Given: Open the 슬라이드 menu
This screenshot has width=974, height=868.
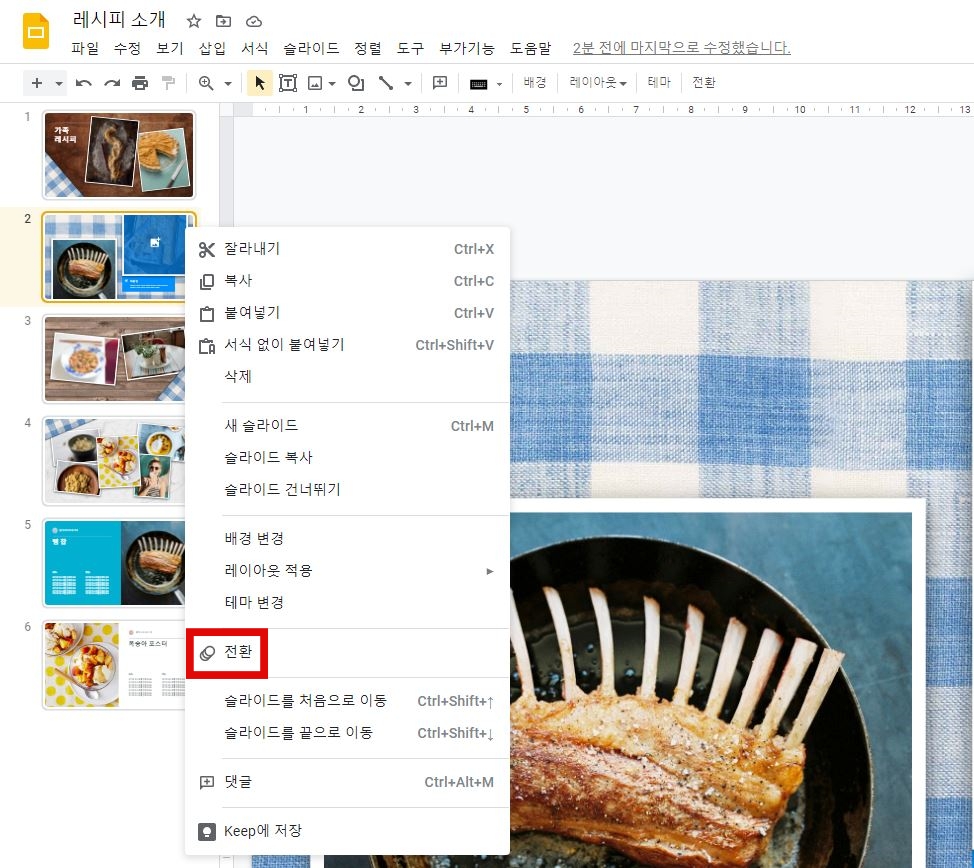Looking at the screenshot, I should pos(311,48).
